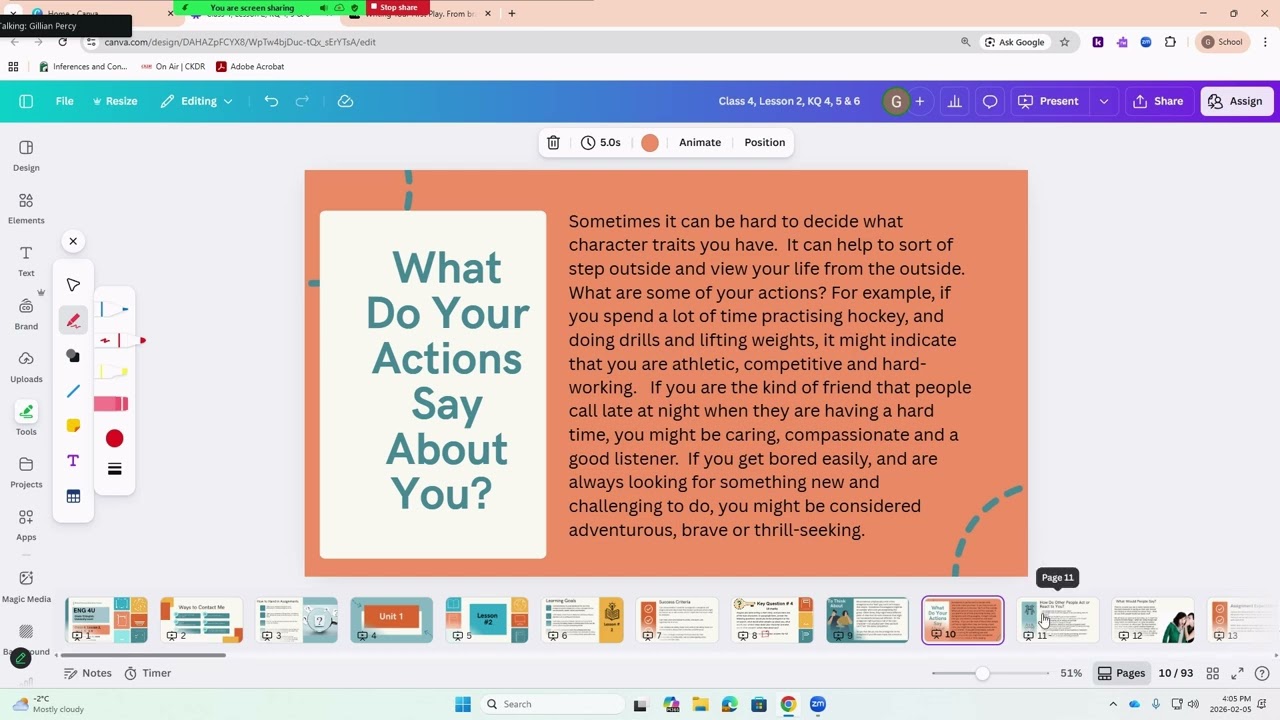Open the Animate options
Image resolution: width=1280 pixels, height=720 pixels.
click(700, 142)
